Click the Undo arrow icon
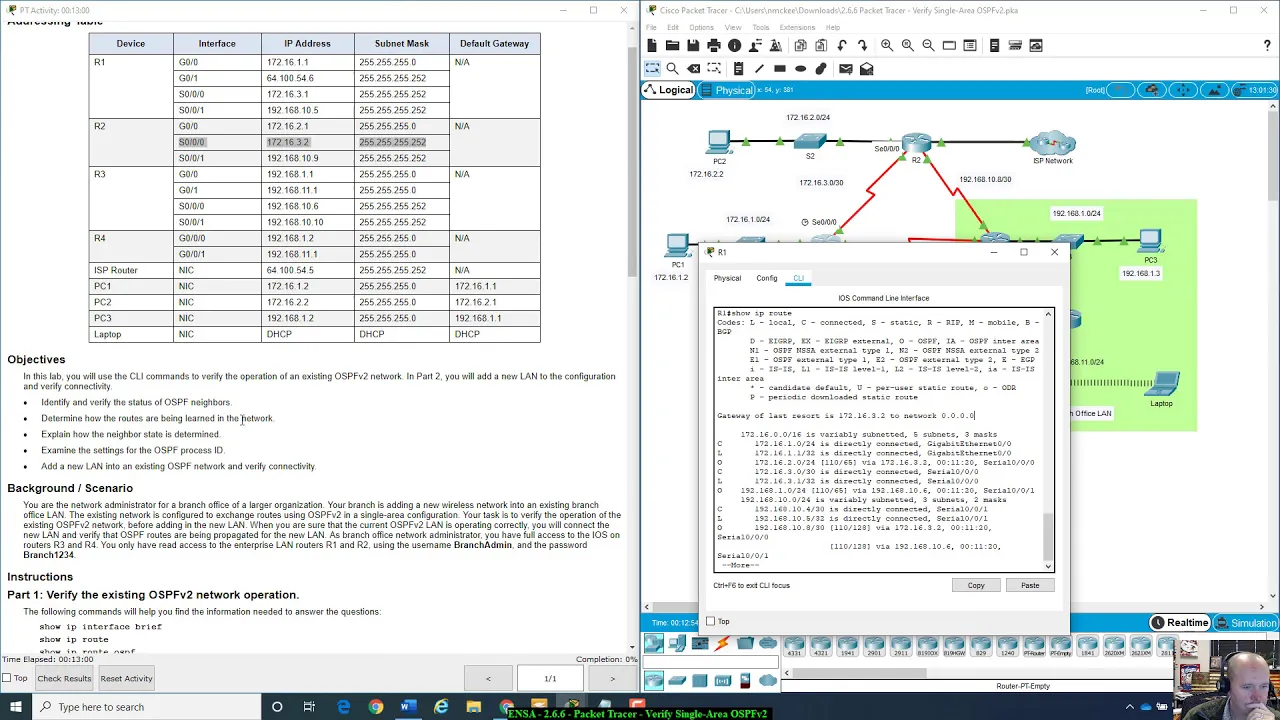1280x720 pixels. tap(842, 46)
